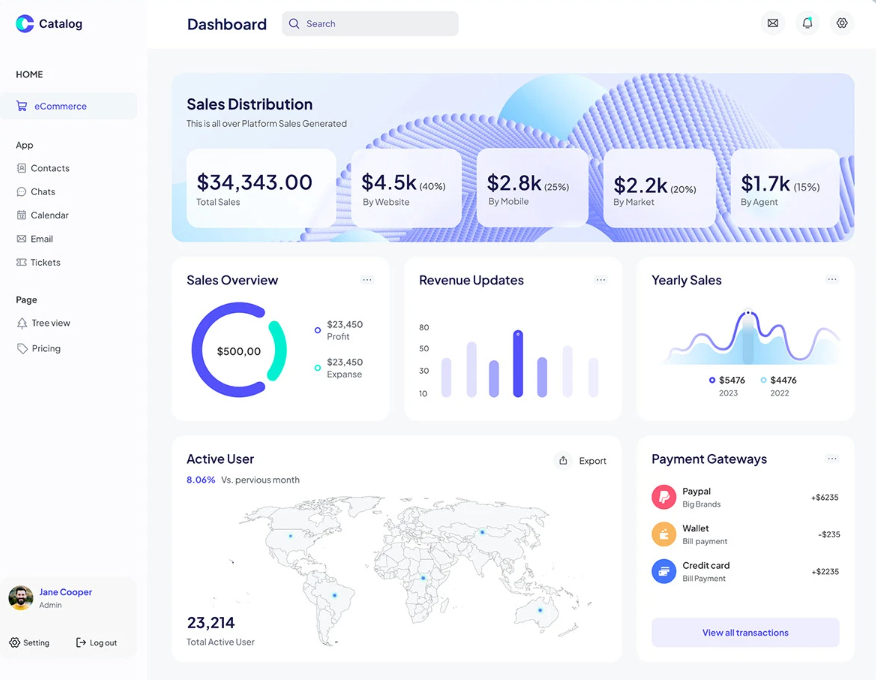
Task: Open Sales Overview three-dot menu
Action: pos(367,279)
